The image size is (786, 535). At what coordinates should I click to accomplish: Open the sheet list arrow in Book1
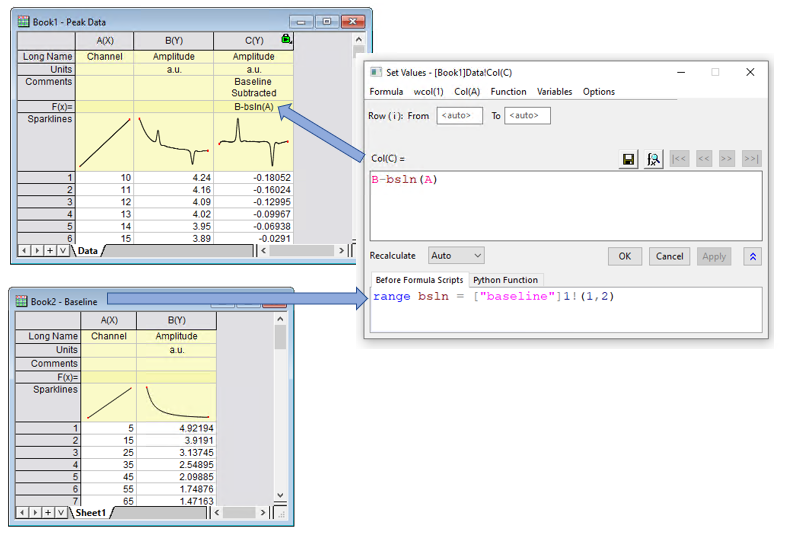62,250
